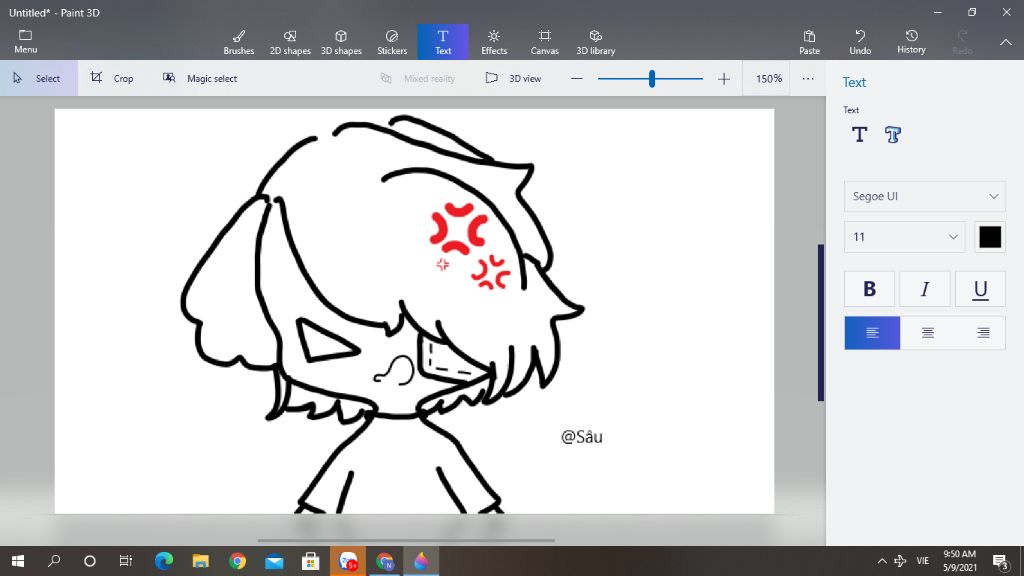The height and width of the screenshot is (576, 1024).
Task: Click the zoom slider handle
Action: (652, 78)
